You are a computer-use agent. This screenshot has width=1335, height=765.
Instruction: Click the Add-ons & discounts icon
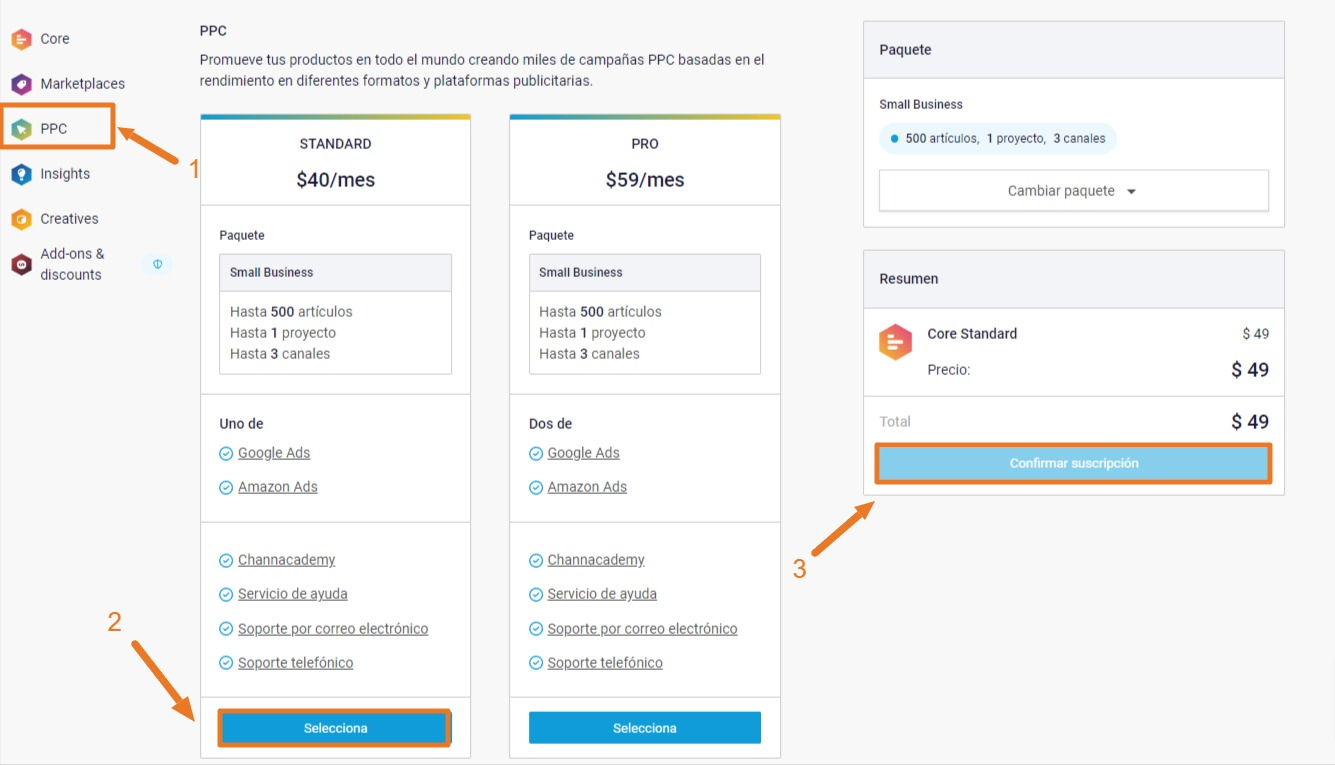coord(21,264)
